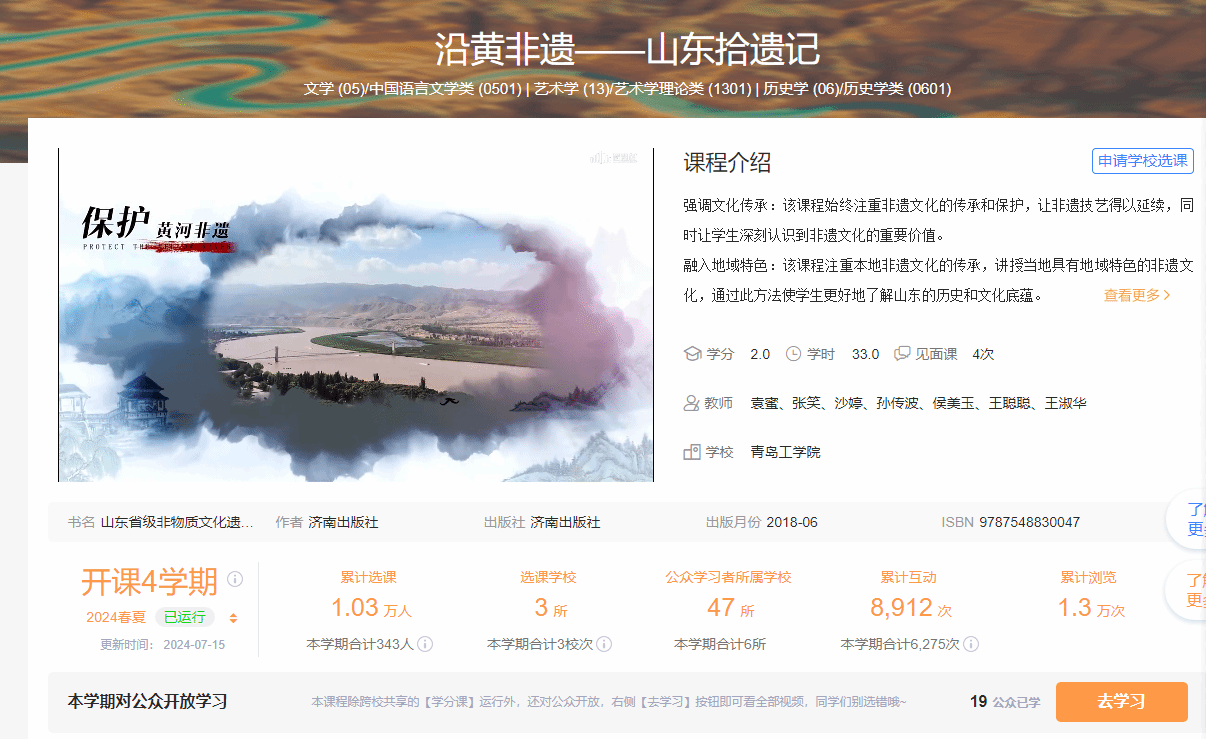Click the 已运行 status badge
Image resolution: width=1206 pixels, height=739 pixels.
(184, 617)
